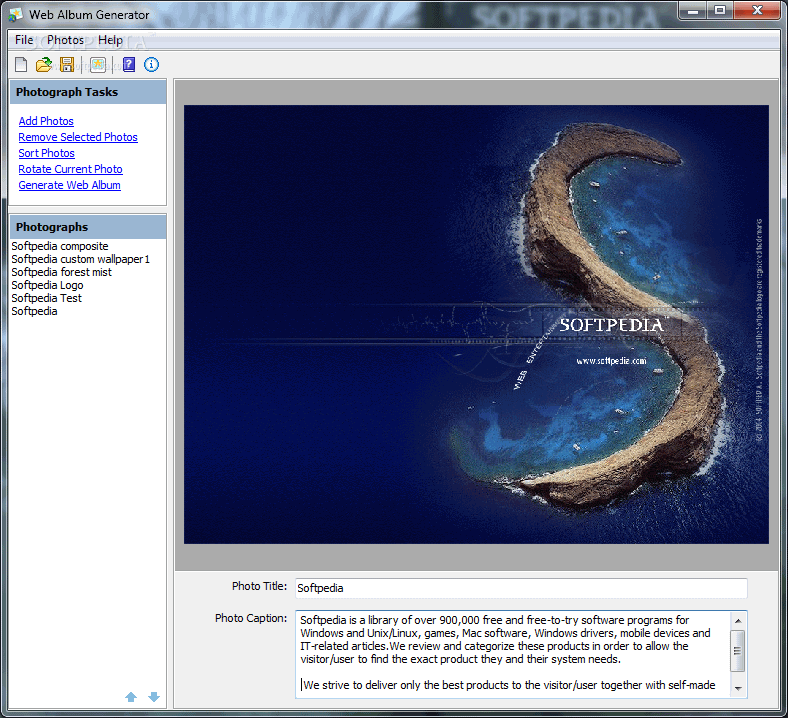This screenshot has height=718, width=788.
Task: Click the Sort Photos link
Action: point(47,153)
